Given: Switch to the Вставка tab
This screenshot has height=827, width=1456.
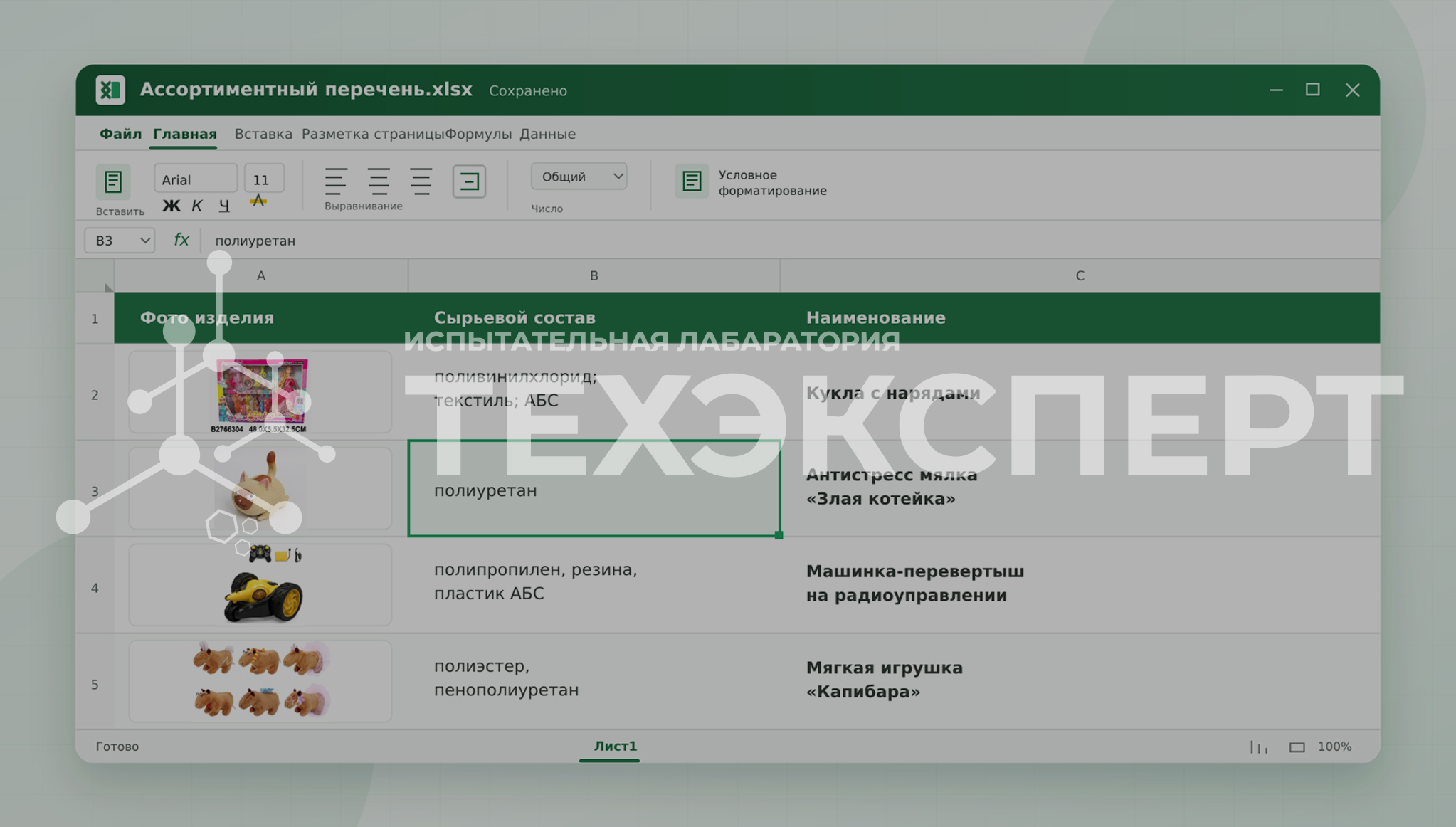Looking at the screenshot, I should point(263,134).
